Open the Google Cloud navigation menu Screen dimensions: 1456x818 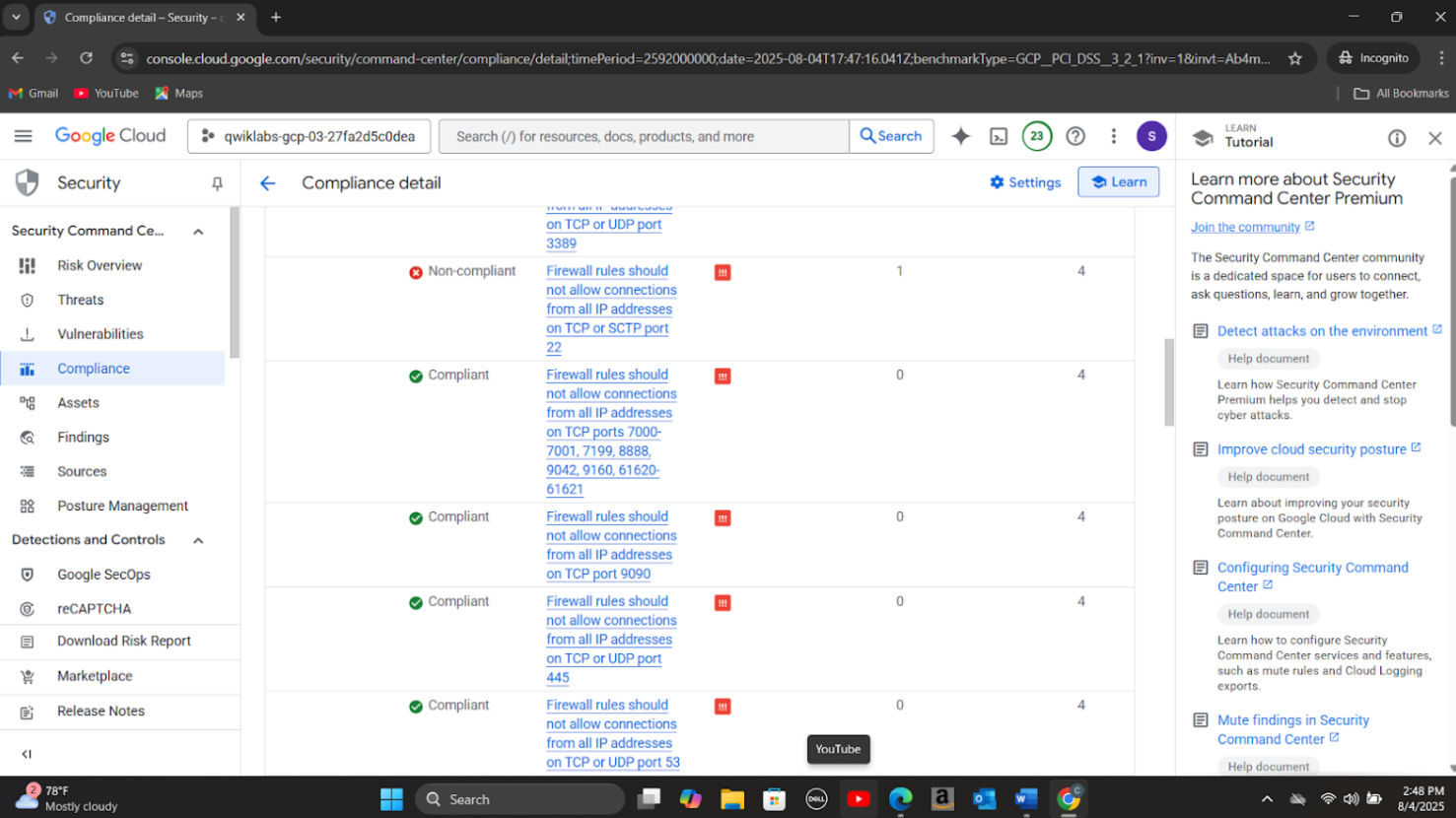pyautogui.click(x=23, y=136)
